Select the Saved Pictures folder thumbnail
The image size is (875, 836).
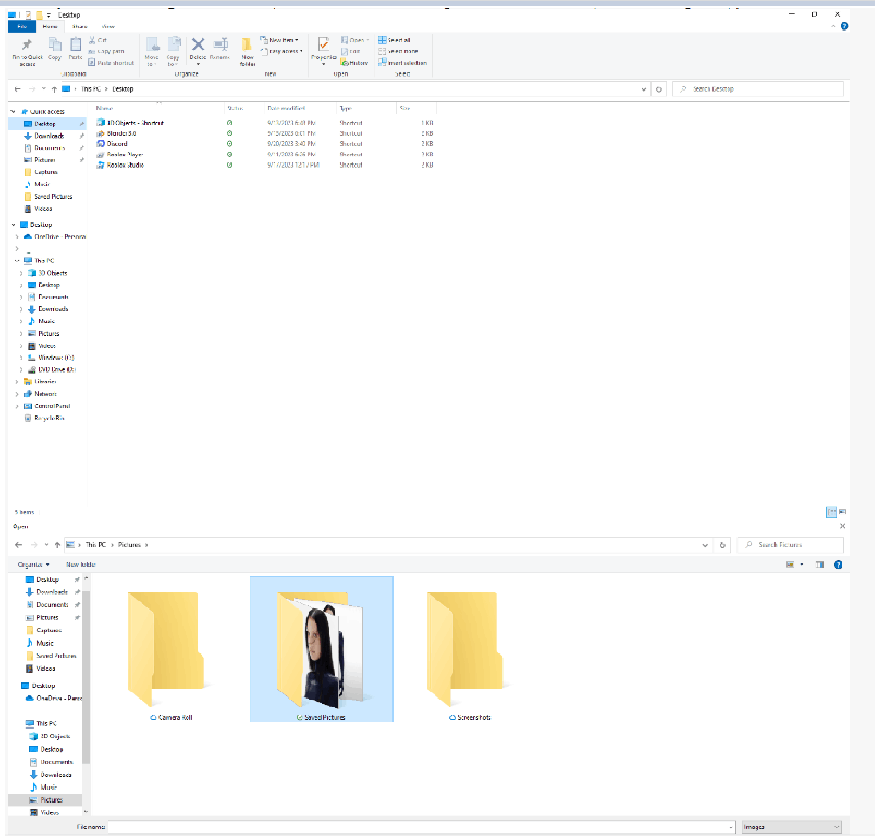pos(322,649)
